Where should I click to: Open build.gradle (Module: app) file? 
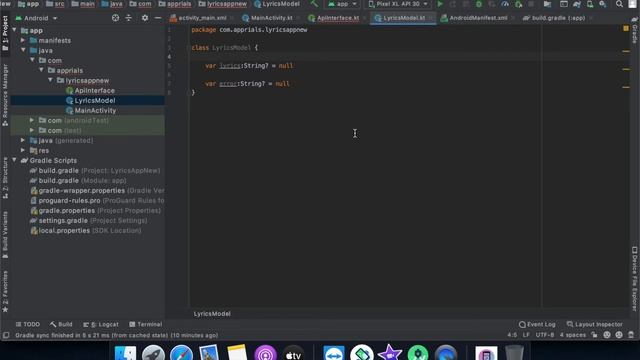78,180
